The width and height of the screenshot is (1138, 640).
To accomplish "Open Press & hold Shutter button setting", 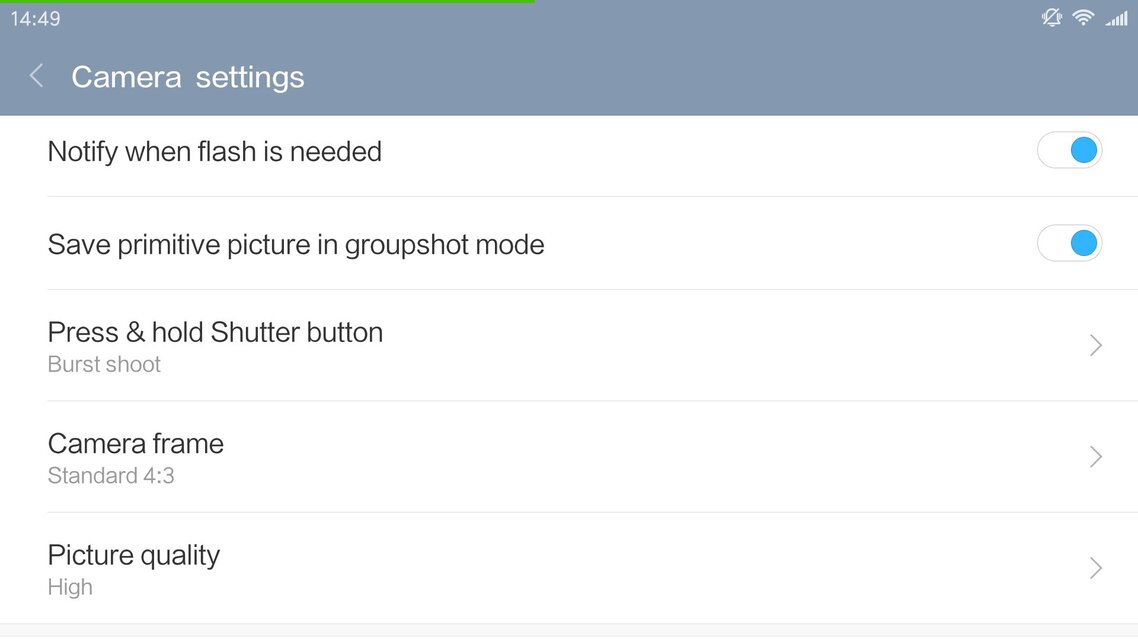I will (x=215, y=332).
